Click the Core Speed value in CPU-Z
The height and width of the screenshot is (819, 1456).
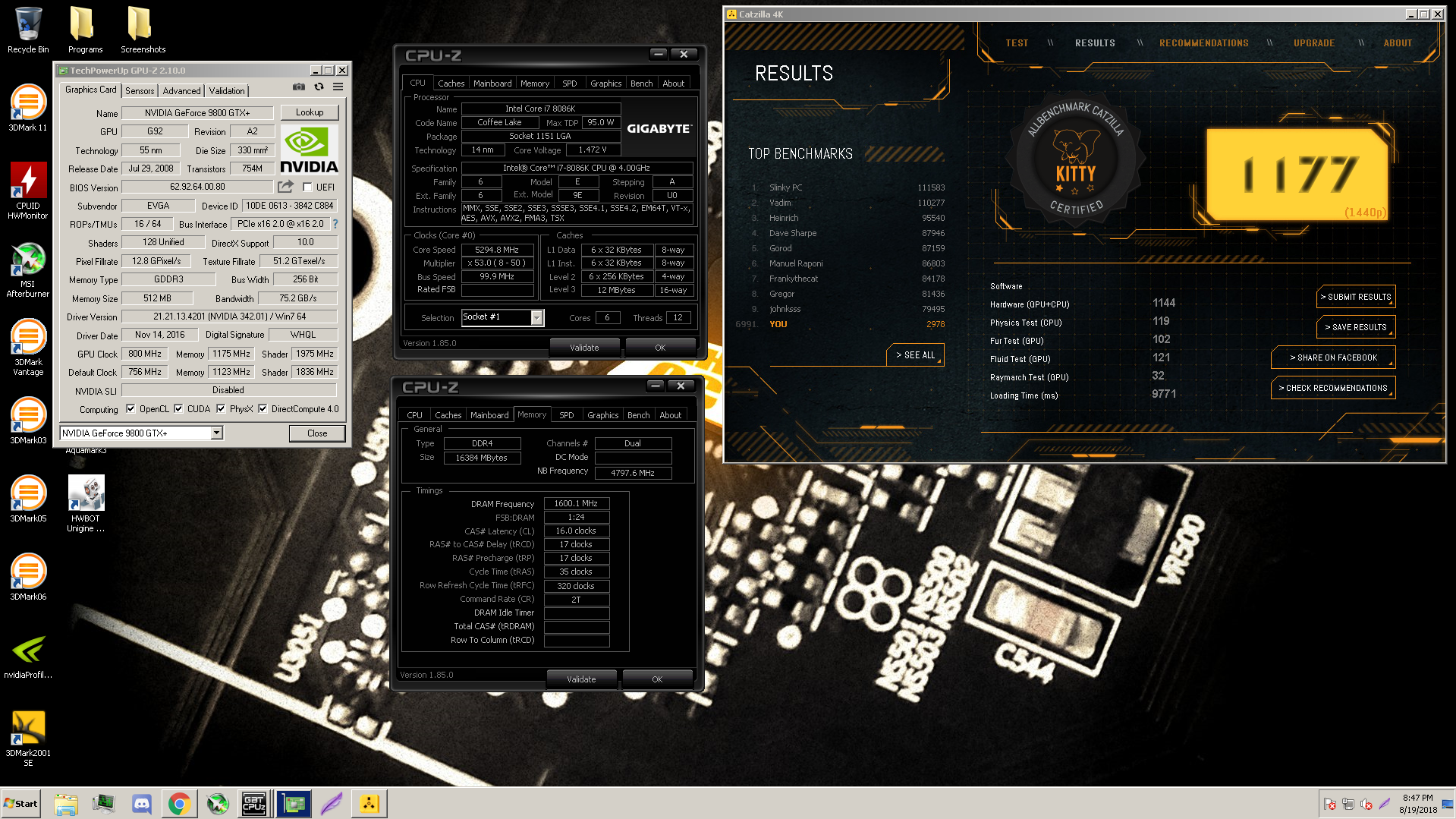click(x=497, y=250)
